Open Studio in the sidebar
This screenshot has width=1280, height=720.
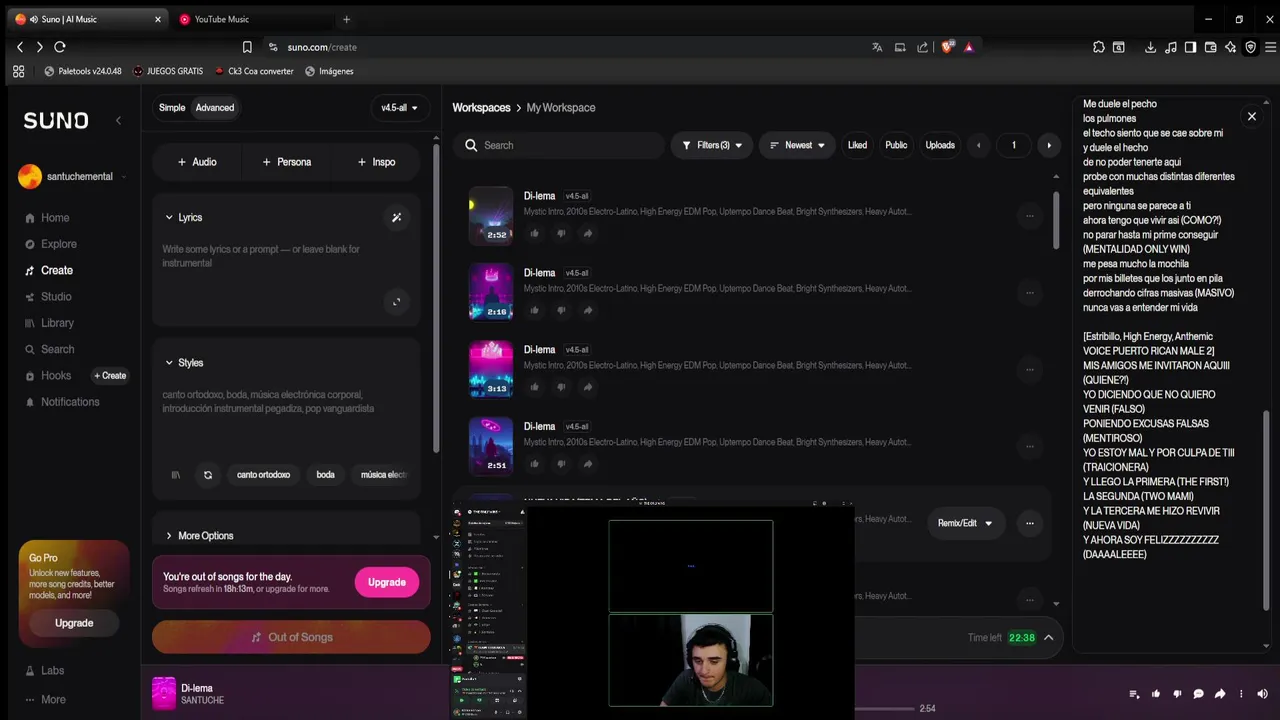tap(56, 297)
